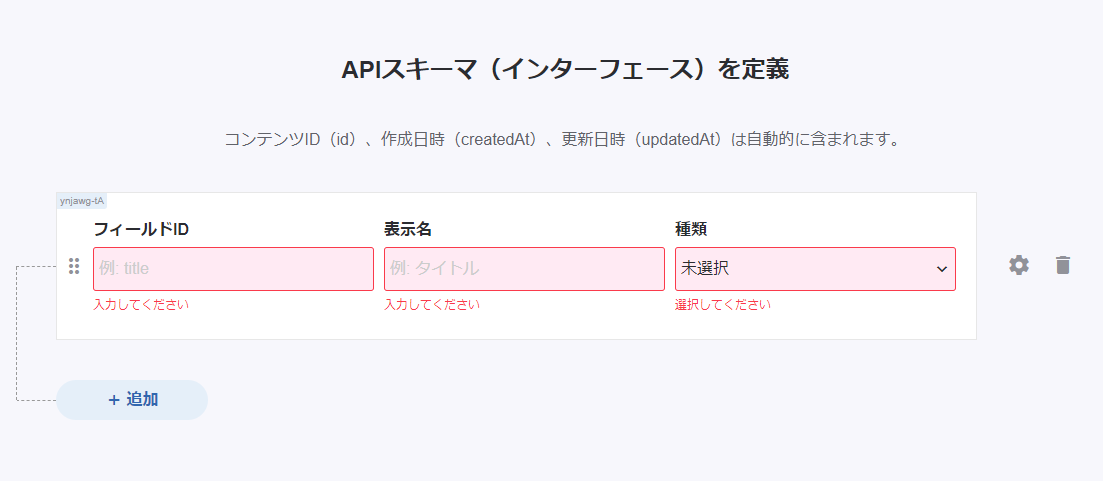Image resolution: width=1103 pixels, height=481 pixels.
Task: Open the 未選択 type combo box
Action: tap(815, 269)
